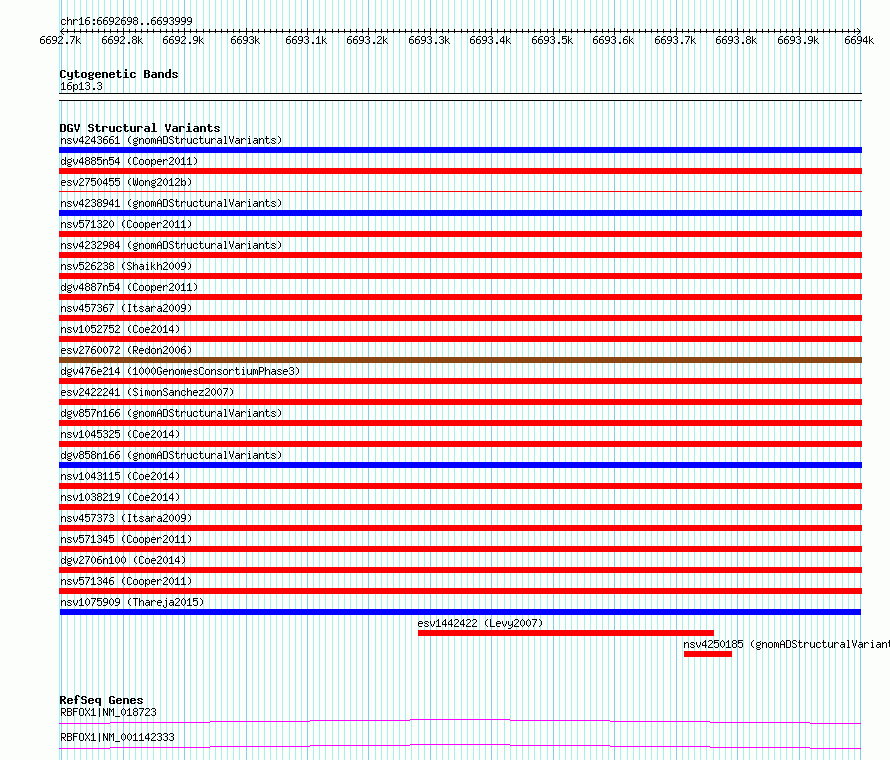Screen dimensions: 890x760
Task: Click the 6693.5k ruler label
Action: pos(552,40)
